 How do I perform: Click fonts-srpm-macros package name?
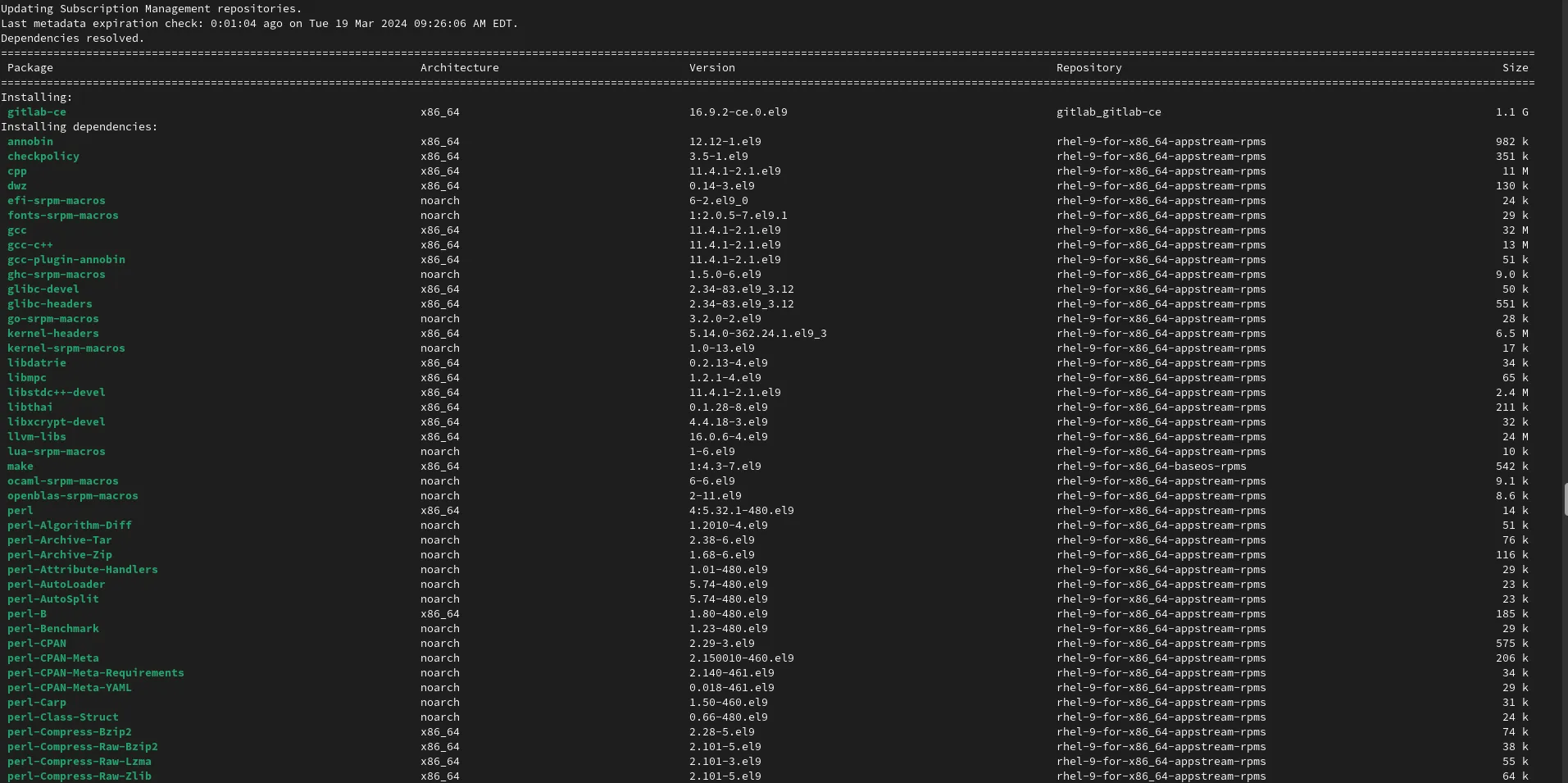pos(63,216)
